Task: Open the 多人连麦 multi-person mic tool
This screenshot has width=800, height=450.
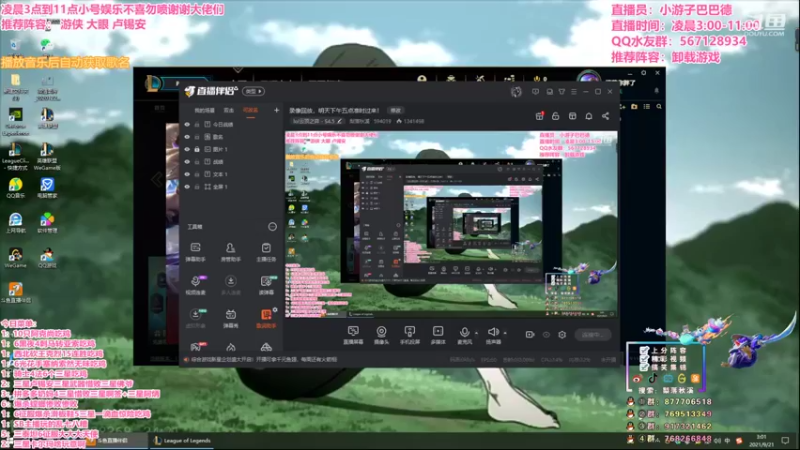Action: (x=231, y=285)
